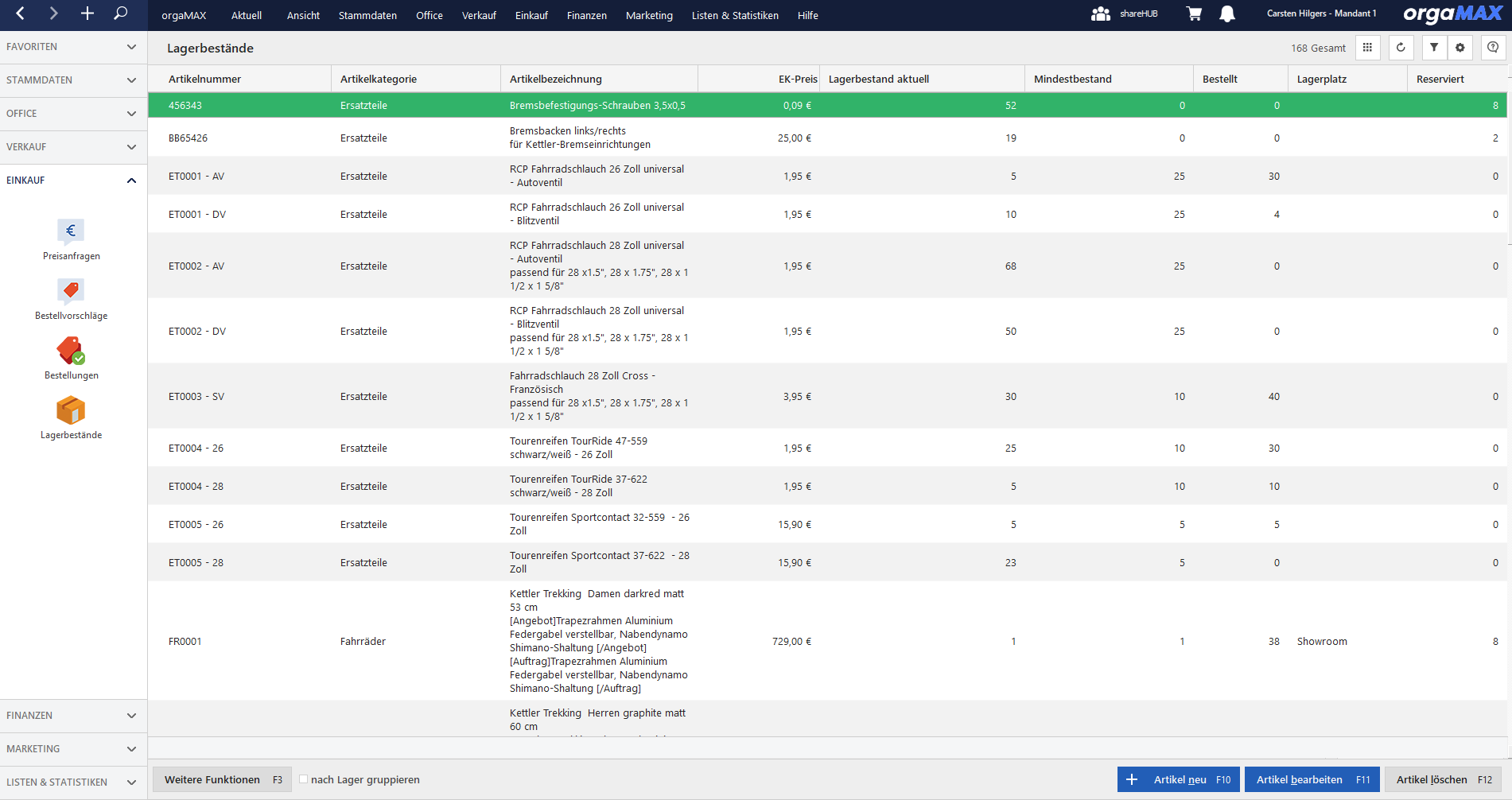Open the help question mark icon
This screenshot has width=1512, height=800.
(1493, 48)
